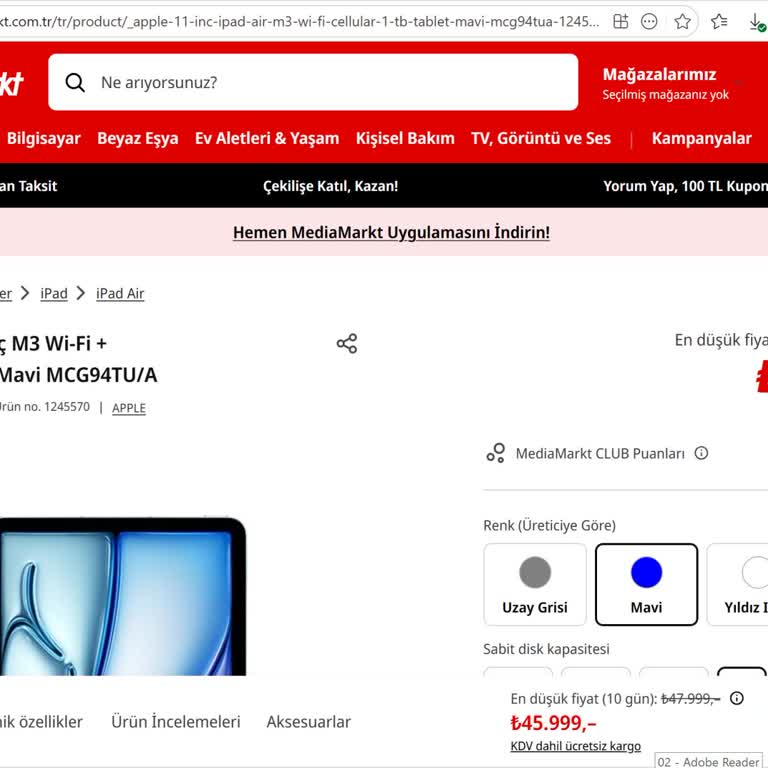Screen dimensions: 768x768
Task: Click the 'MediaMarkt CLUB Puanları' text
Action: coord(600,454)
